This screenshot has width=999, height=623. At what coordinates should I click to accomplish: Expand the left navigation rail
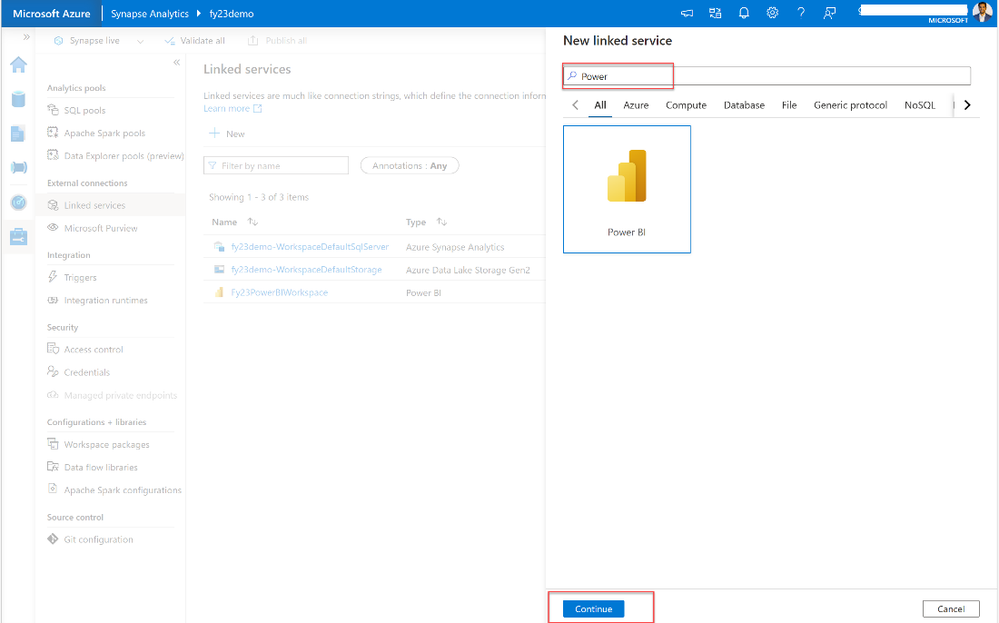pyautogui.click(x=26, y=37)
